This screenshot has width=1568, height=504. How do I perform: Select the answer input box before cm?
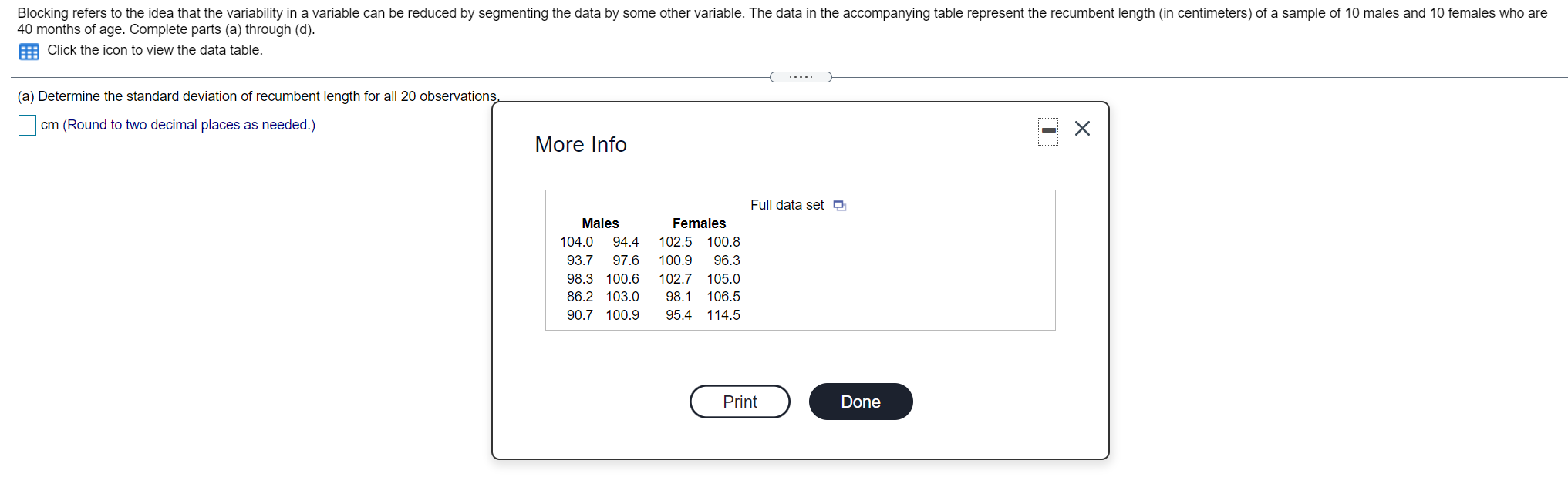point(26,125)
